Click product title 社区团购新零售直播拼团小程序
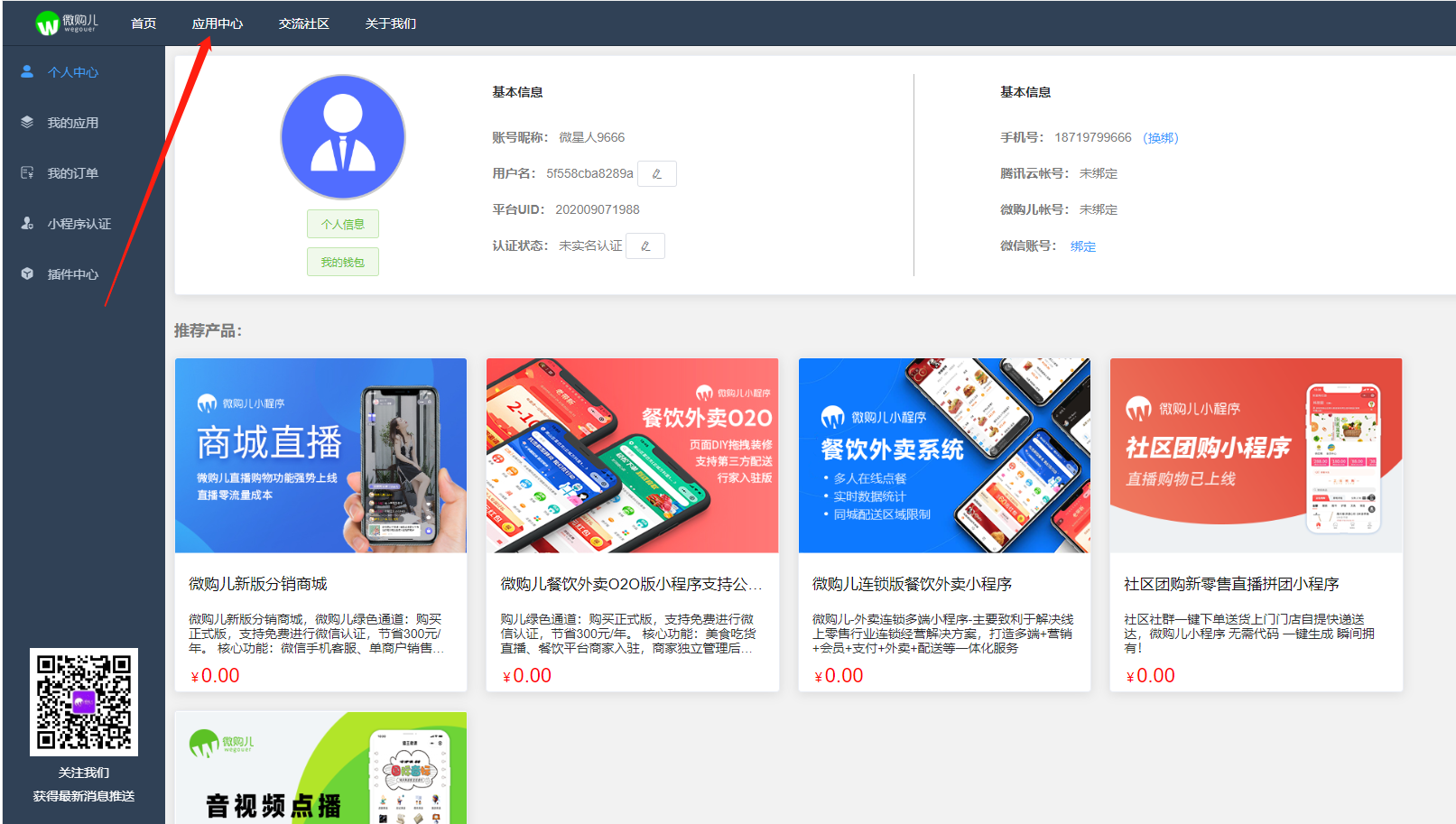The image size is (1456, 824). [x=1231, y=584]
